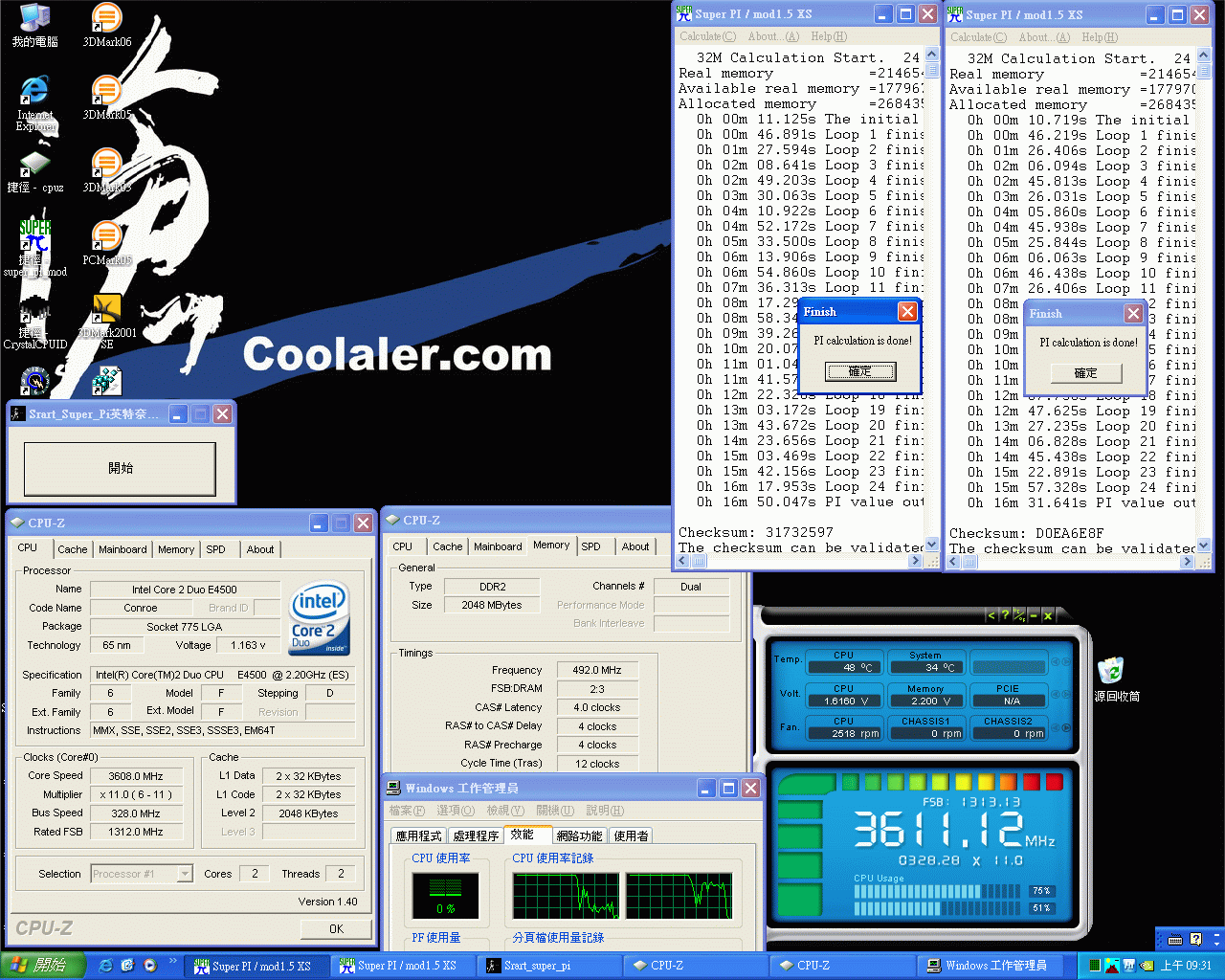Click the Core Speed 3608.0 MHz field

tap(137, 776)
